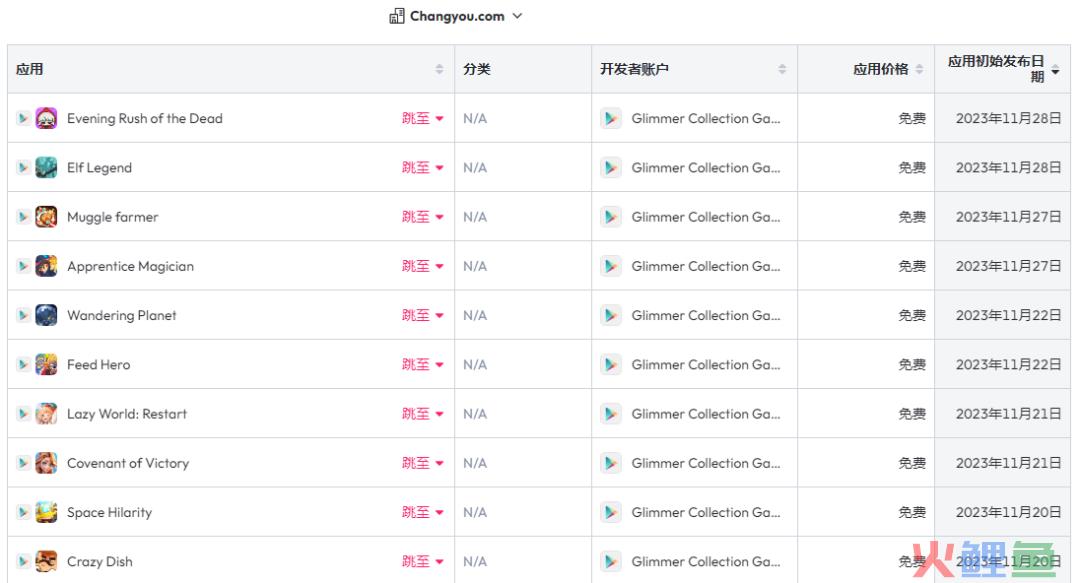Image resolution: width=1080 pixels, height=583 pixels.
Task: Open the Feed Hero app page
Action: coord(98,365)
